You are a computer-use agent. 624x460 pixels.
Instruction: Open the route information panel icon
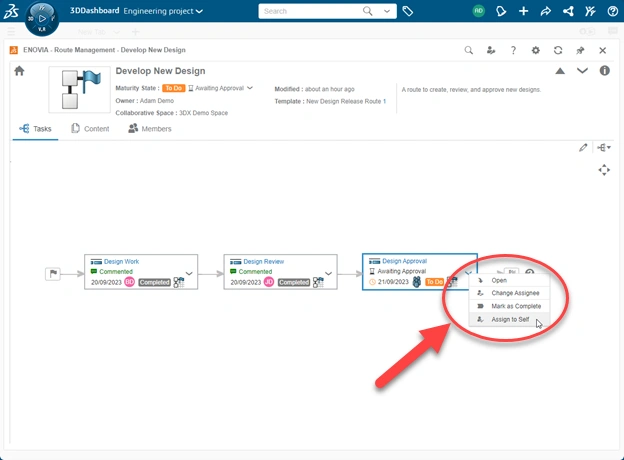point(604,70)
